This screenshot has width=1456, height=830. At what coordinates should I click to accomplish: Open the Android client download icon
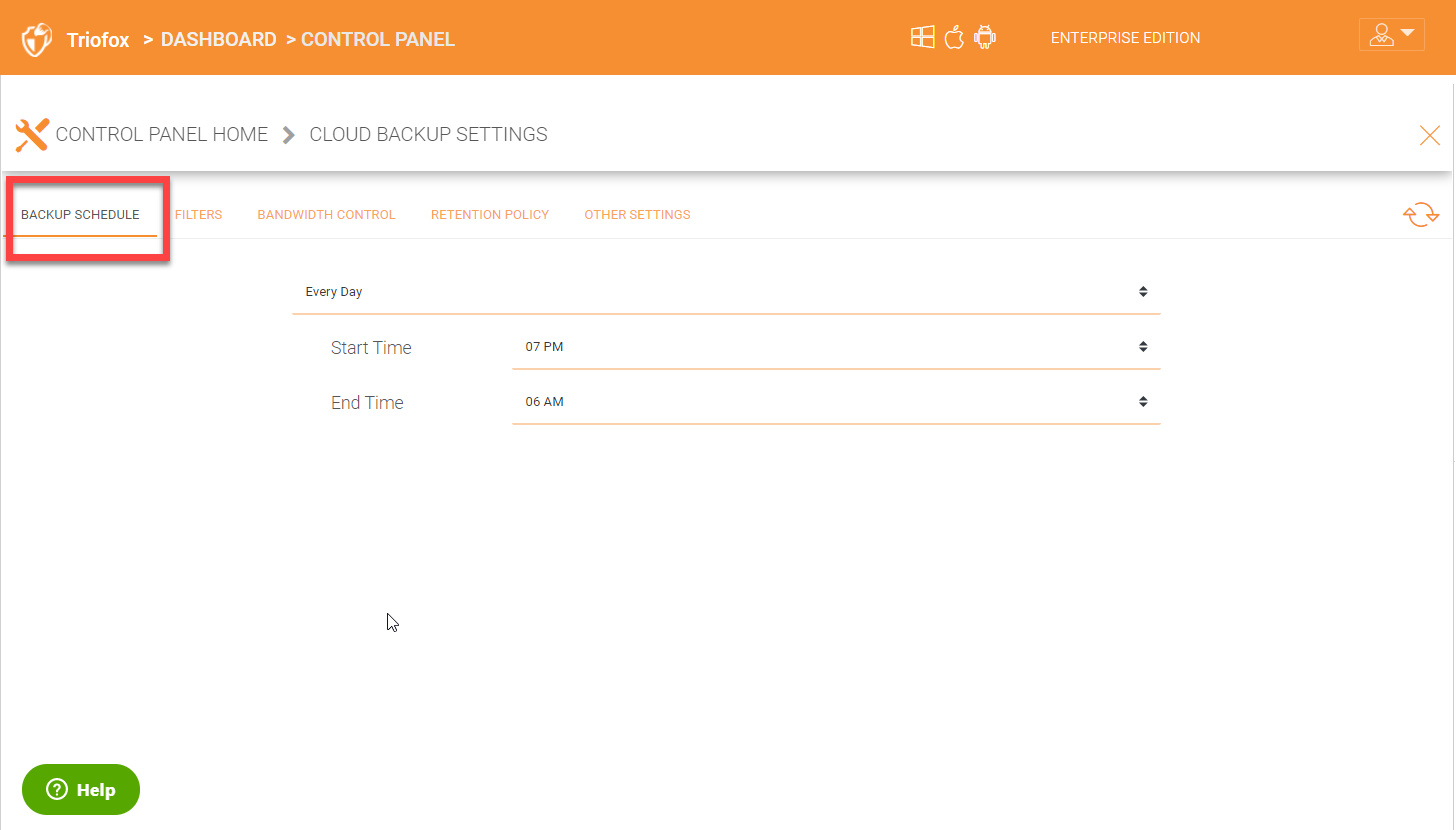point(985,38)
